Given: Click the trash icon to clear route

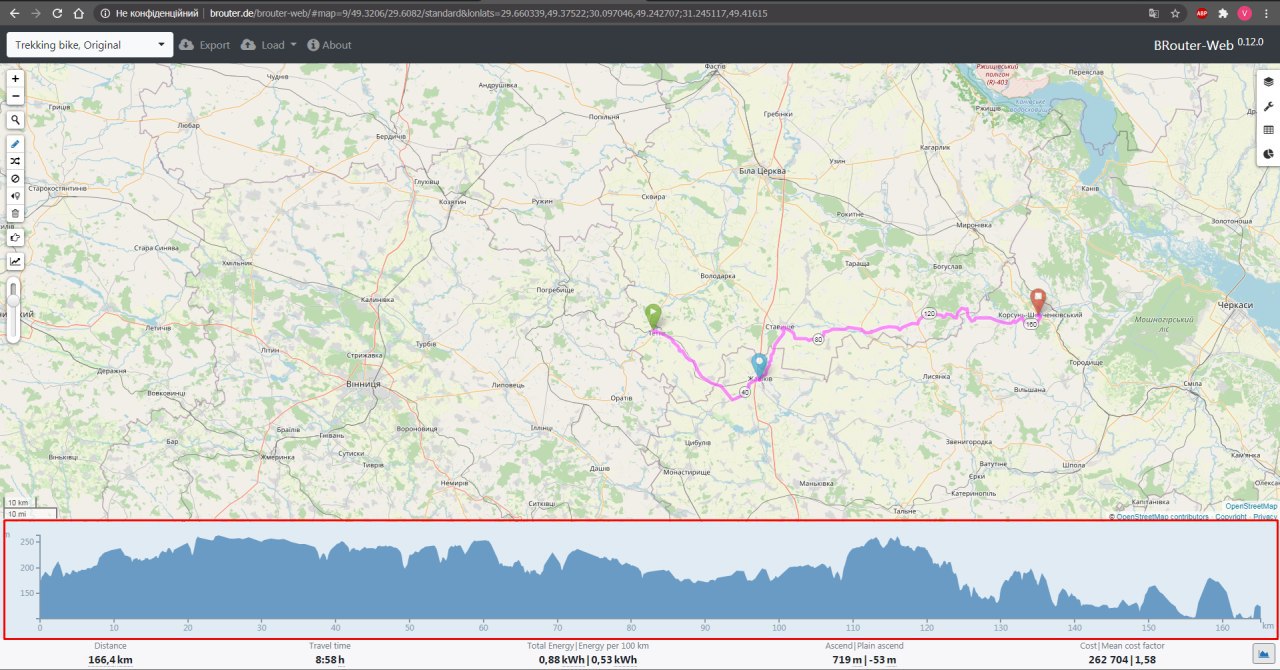Looking at the screenshot, I should pyautogui.click(x=15, y=213).
